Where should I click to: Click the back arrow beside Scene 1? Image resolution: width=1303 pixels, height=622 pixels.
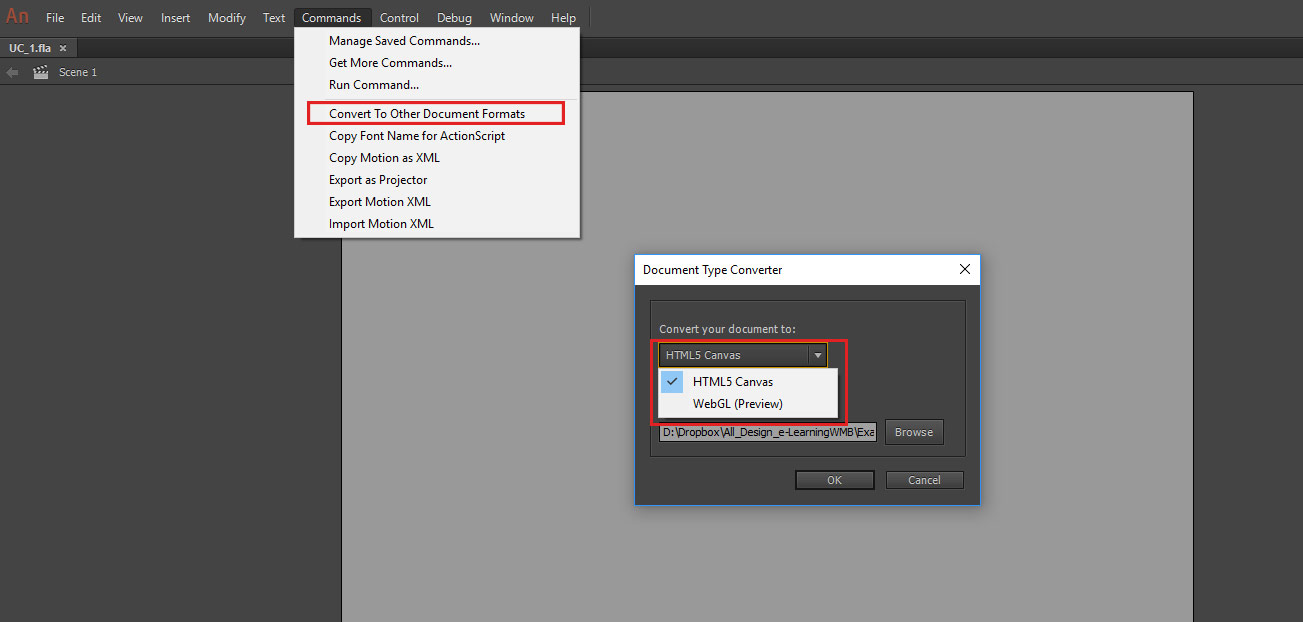click(x=12, y=72)
